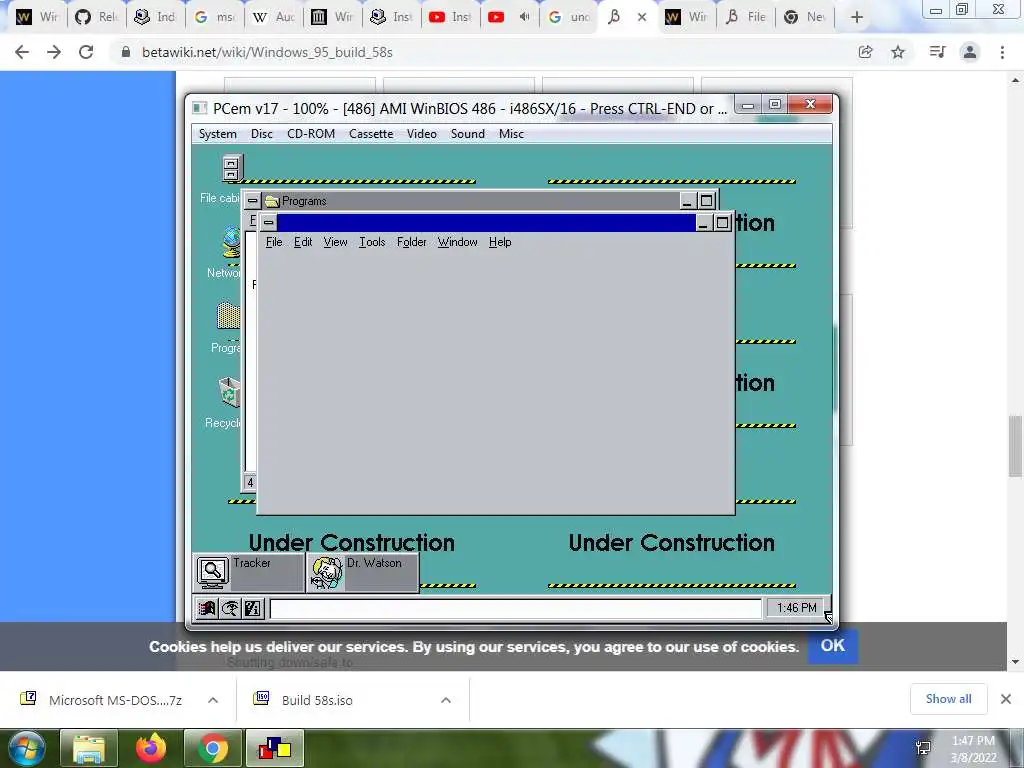The width and height of the screenshot is (1024, 768).
Task: Switch to the Google 'ms' tab
Action: (x=215, y=17)
